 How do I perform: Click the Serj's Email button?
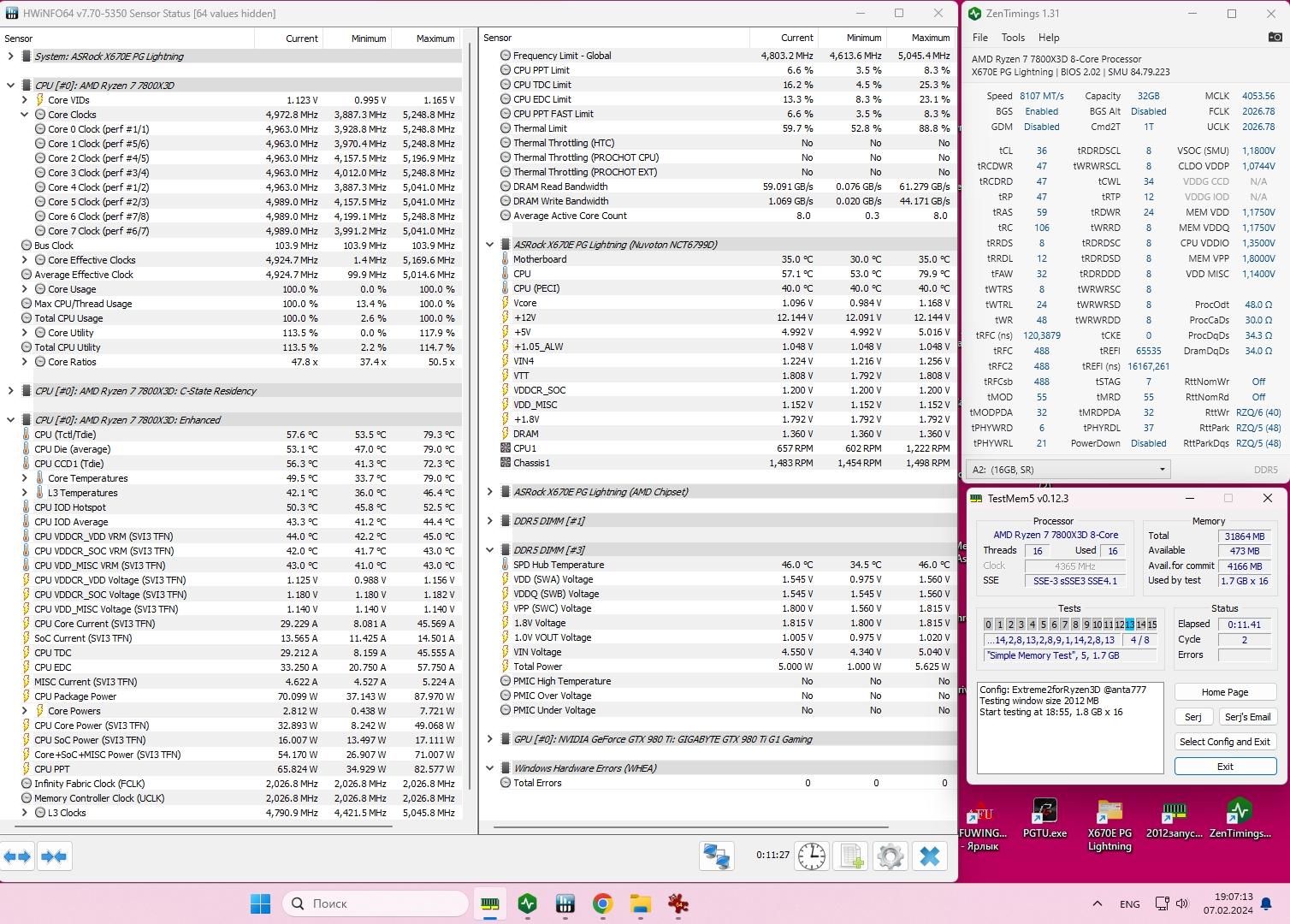pos(1247,717)
